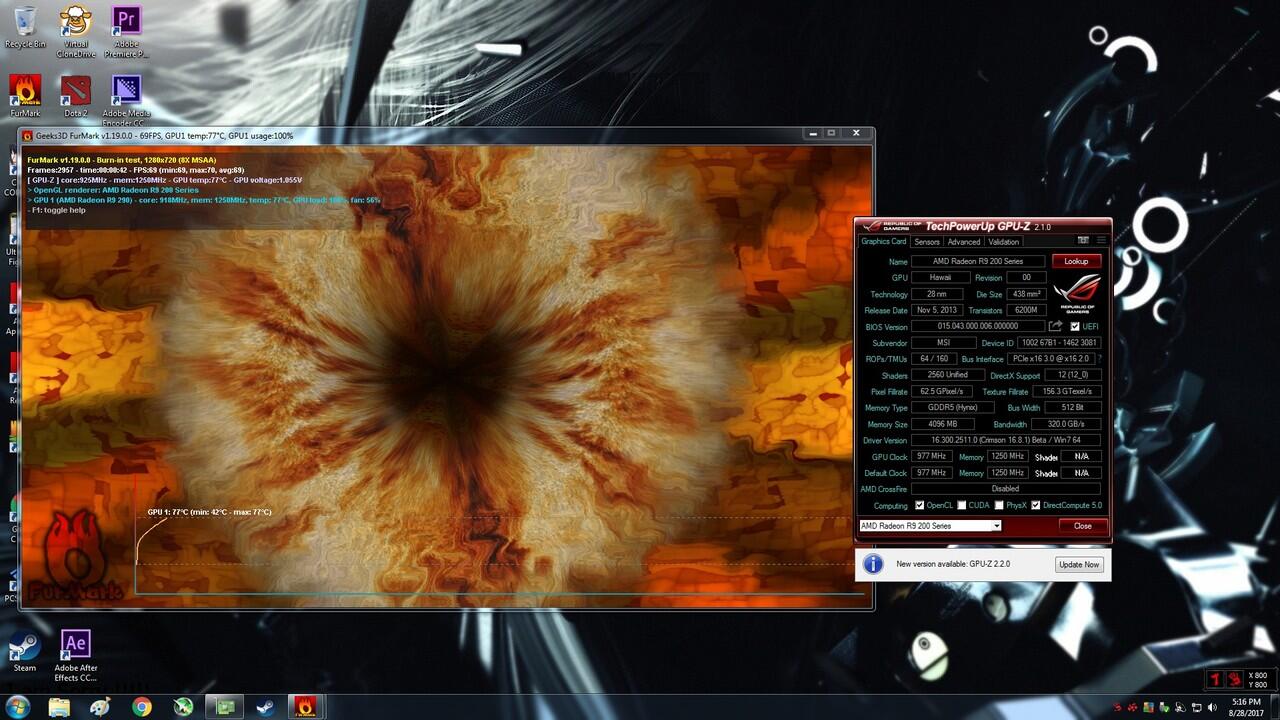This screenshot has width=1280, height=720.
Task: Click the GPU-Z Close button
Action: tap(1082, 525)
